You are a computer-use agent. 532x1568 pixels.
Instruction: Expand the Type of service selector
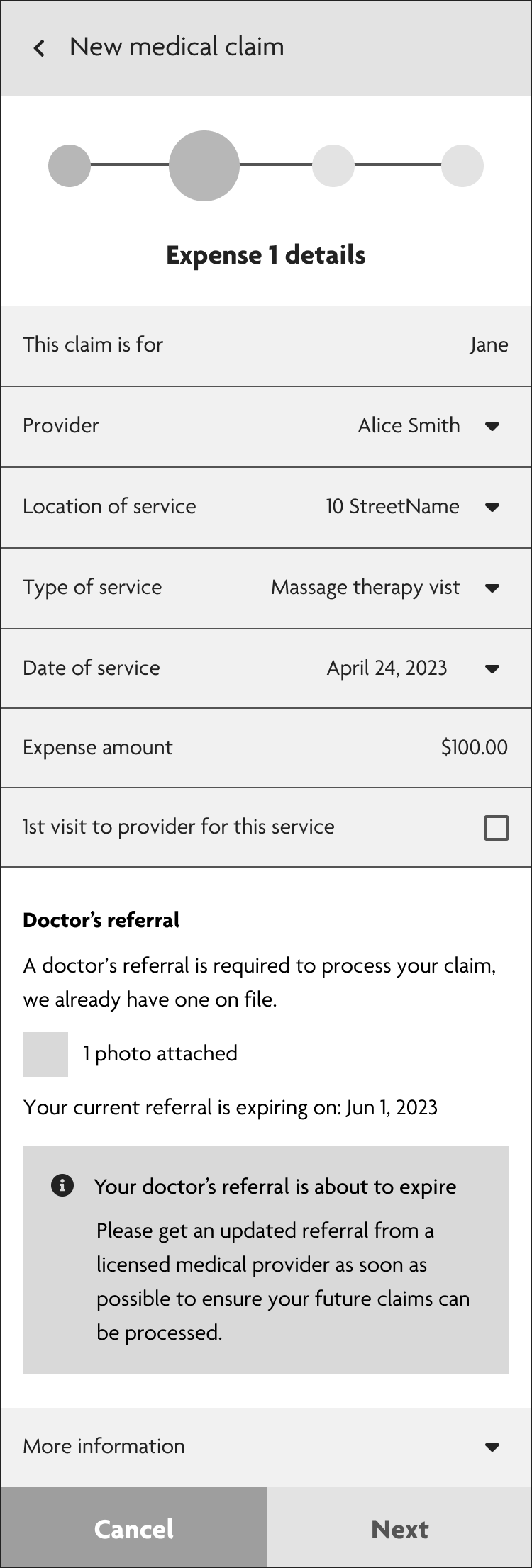(493, 588)
